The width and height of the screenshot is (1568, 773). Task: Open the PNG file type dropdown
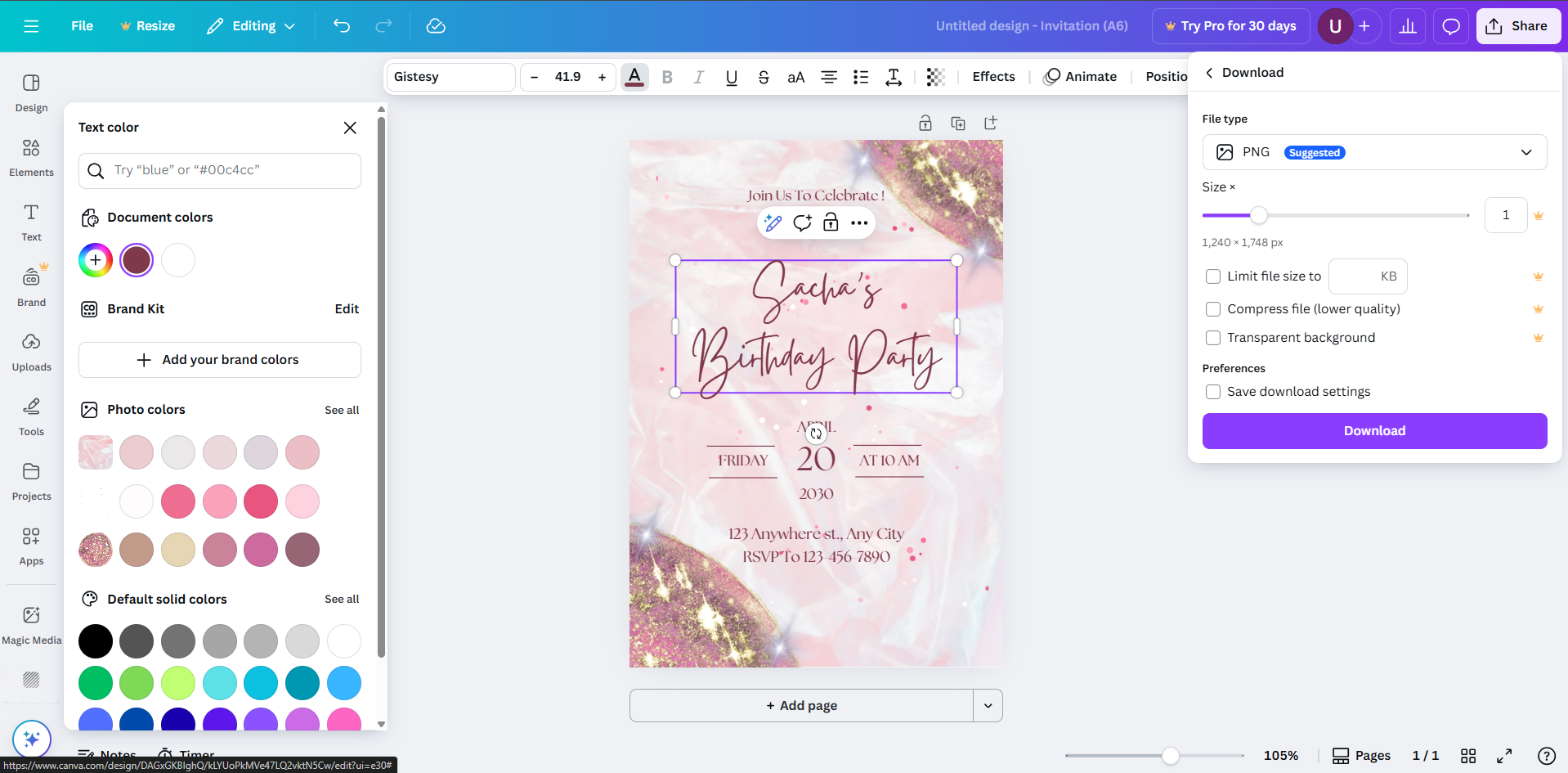pyautogui.click(x=1525, y=152)
